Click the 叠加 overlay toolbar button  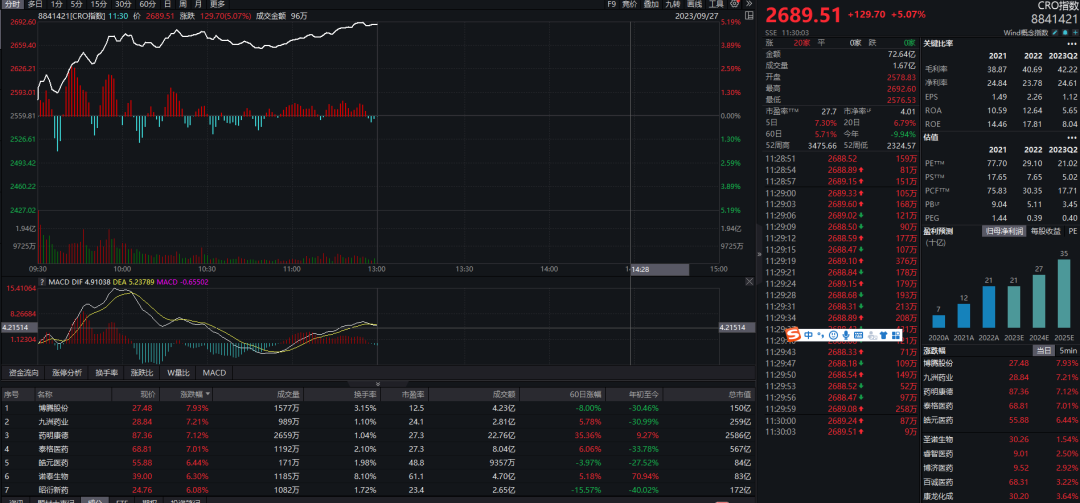tap(651, 4)
